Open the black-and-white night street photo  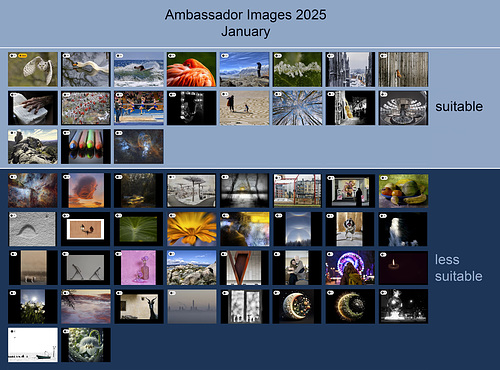[350, 108]
